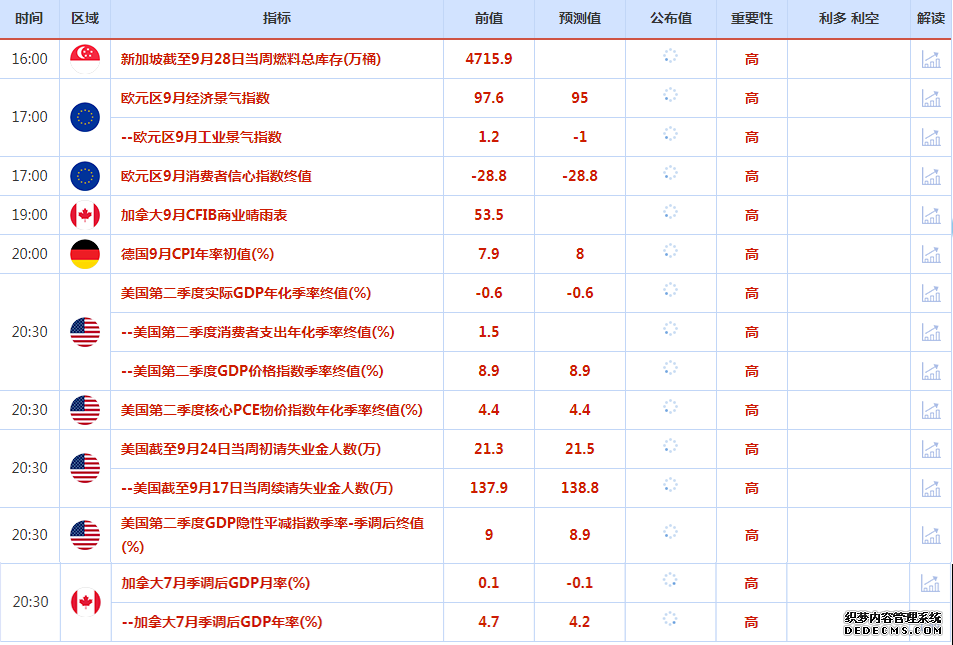Click chart icon for 欧元区9月经济景气指数

click(931, 98)
